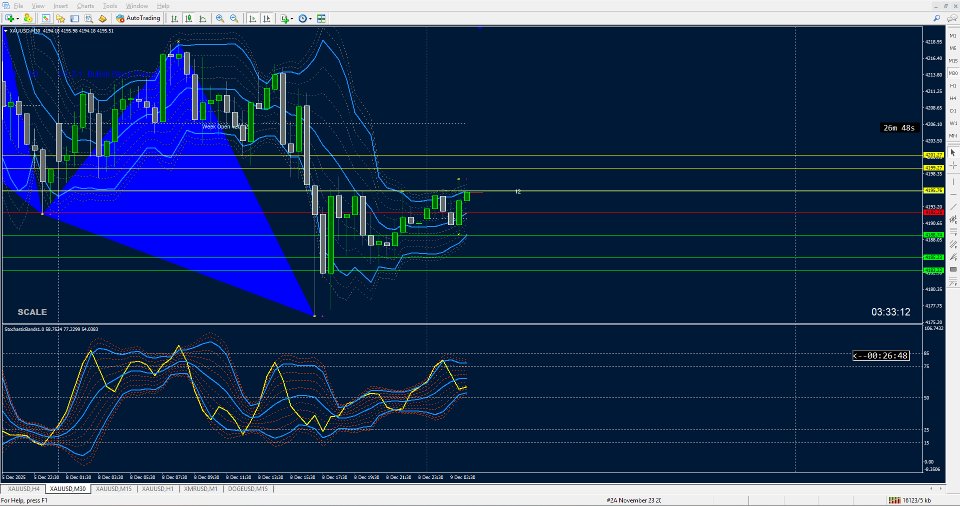The image size is (960, 506).
Task: Switch to XAUUSD,H4 chart tab
Action: pos(24,489)
